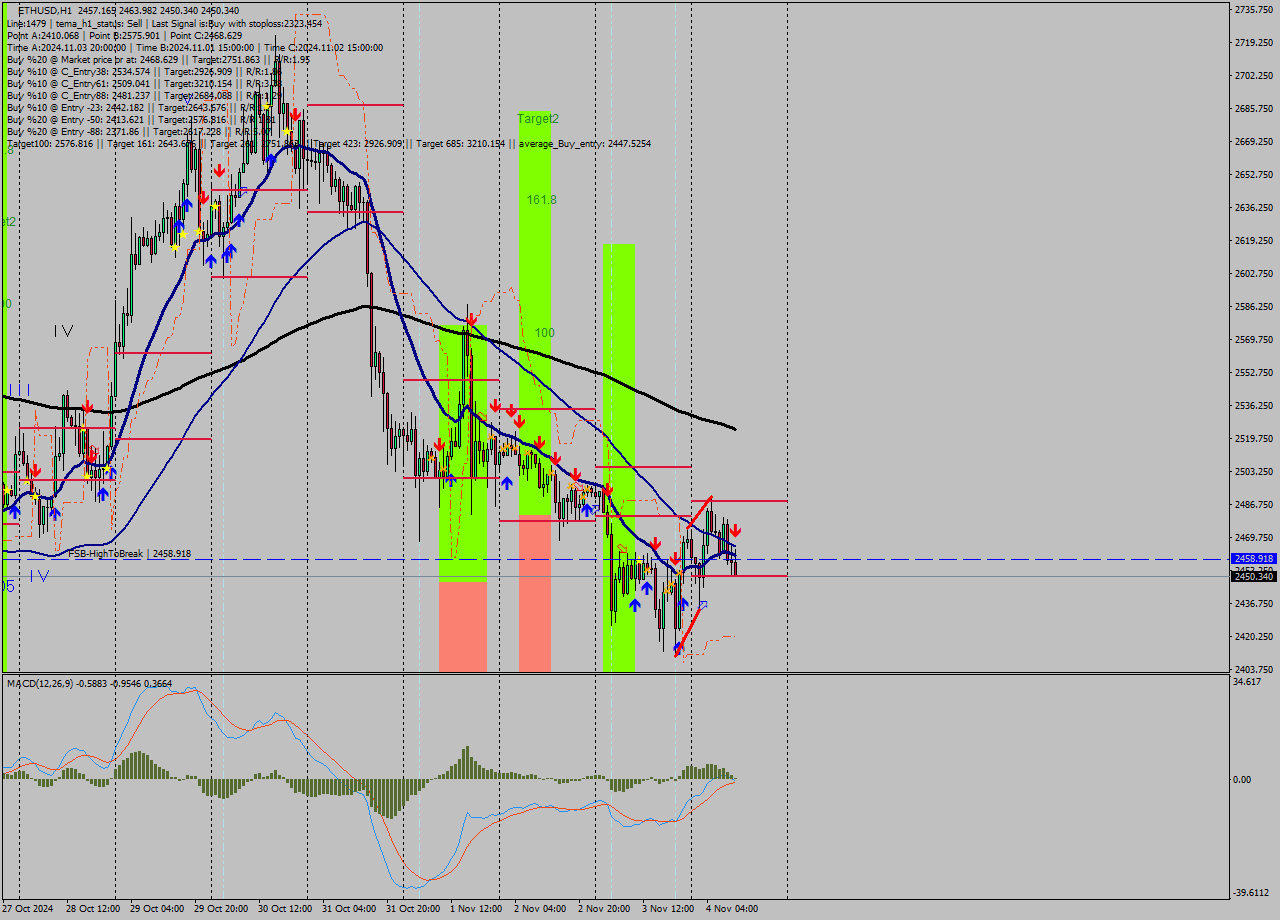The height and width of the screenshot is (920, 1280).
Task: Select the 'Line:1479 | tema_h1_status: Sell' line
Action: [x=164, y=23]
